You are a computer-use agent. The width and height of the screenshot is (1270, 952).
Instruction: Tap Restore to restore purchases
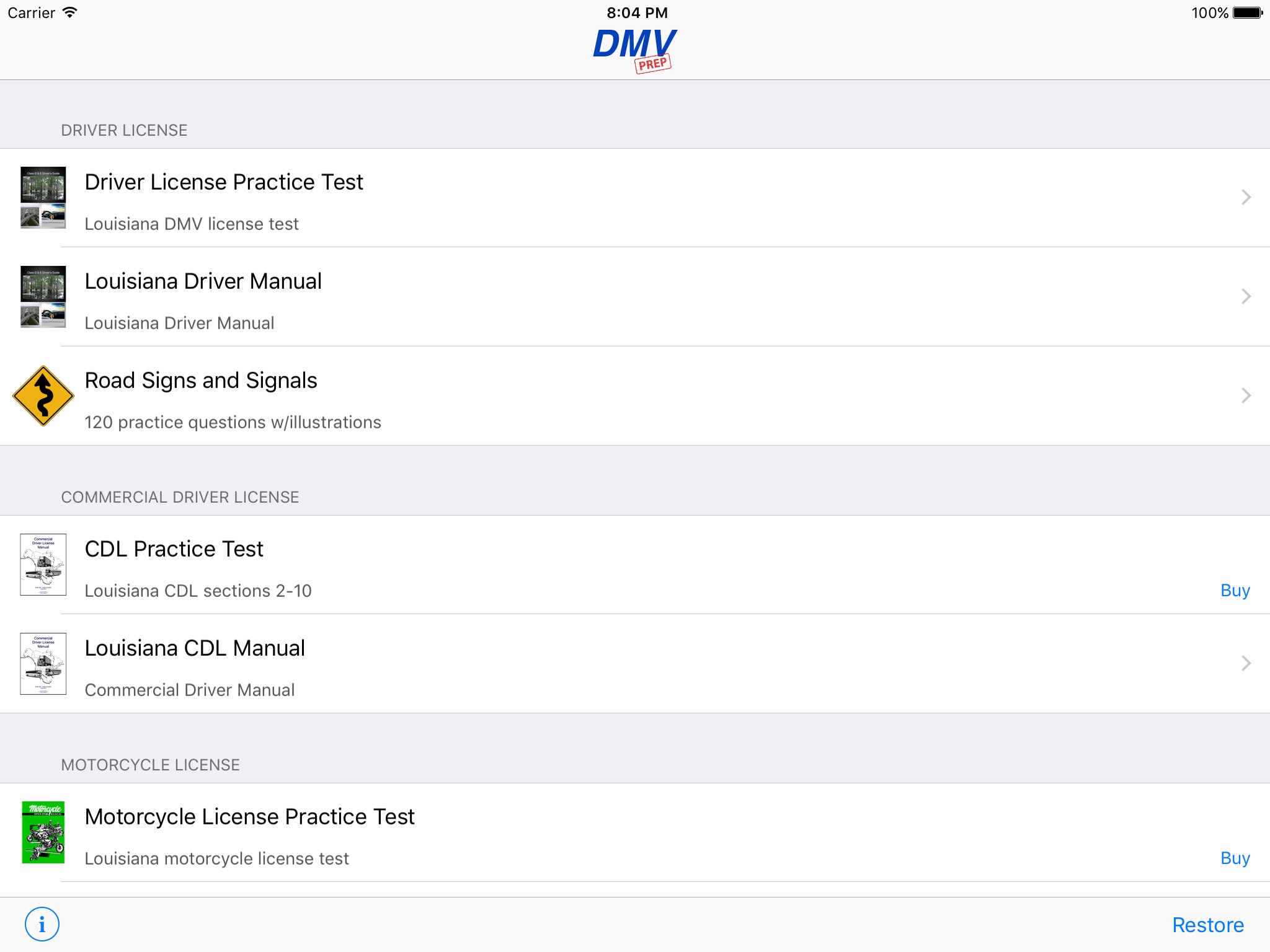pos(1207,925)
